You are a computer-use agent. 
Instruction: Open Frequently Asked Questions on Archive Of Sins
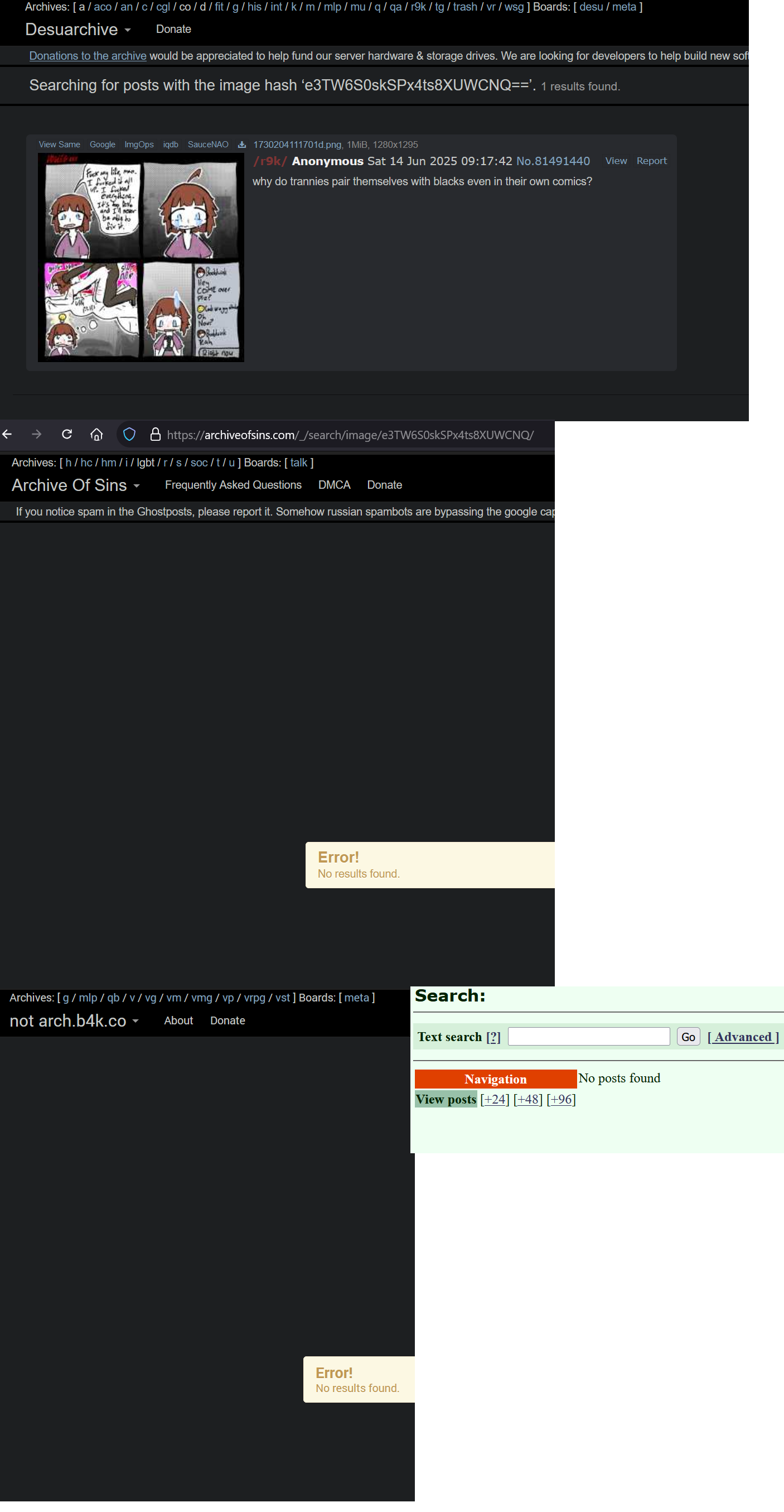tap(233, 485)
